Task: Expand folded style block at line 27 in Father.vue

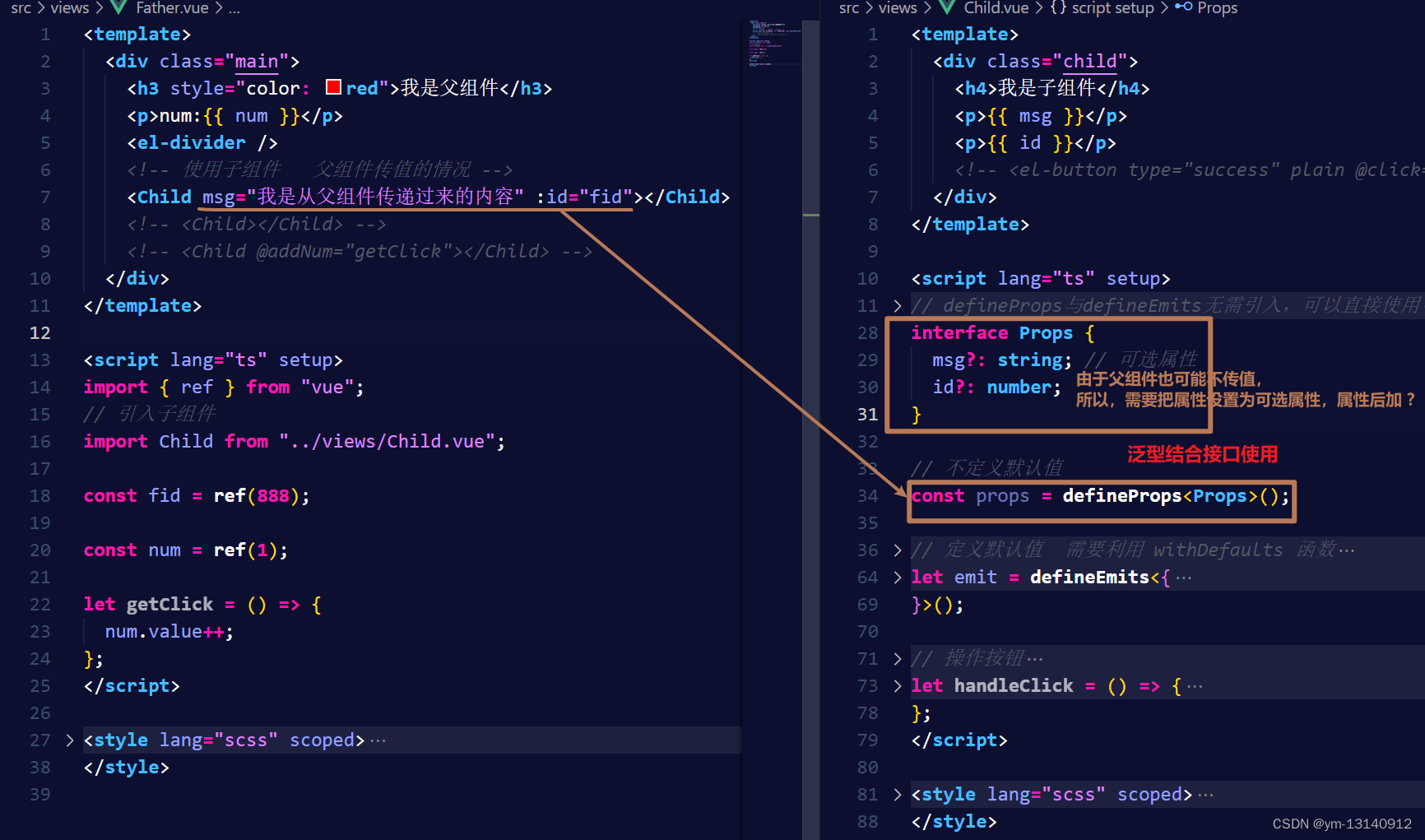Action: pyautogui.click(x=70, y=740)
